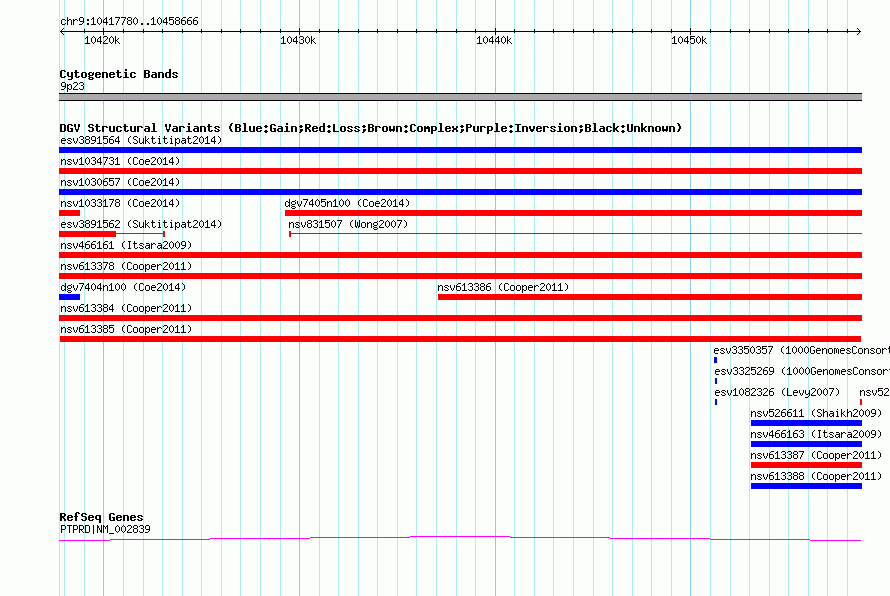Select dgv7404n100 (Coe2014) label

[x=123, y=287]
